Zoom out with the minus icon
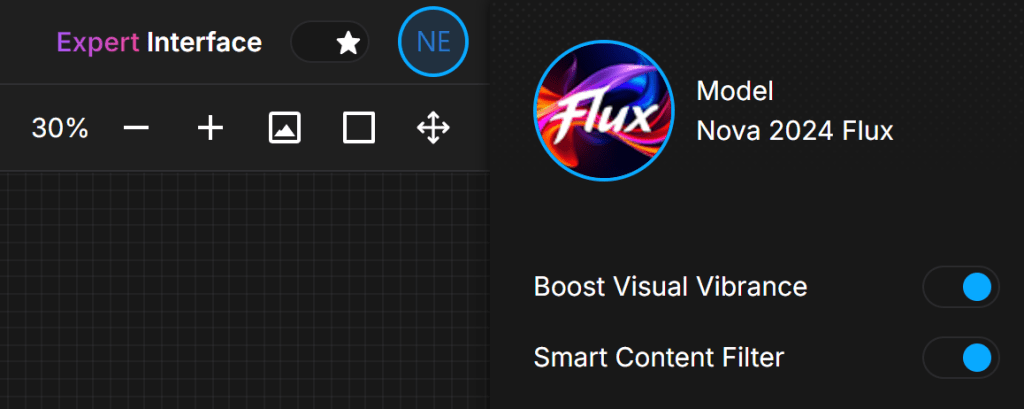This screenshot has width=1024, height=409. (136, 128)
